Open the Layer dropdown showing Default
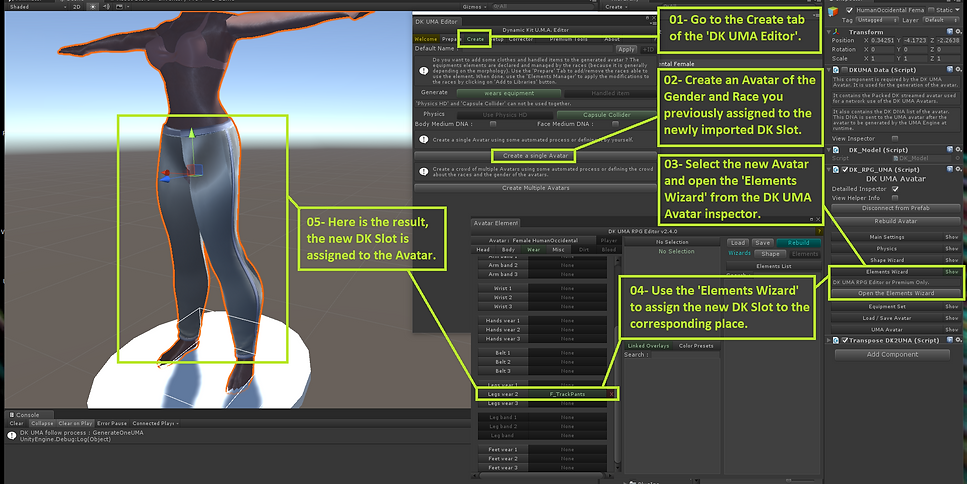Screen dimensions: 967x484 tap(940, 20)
